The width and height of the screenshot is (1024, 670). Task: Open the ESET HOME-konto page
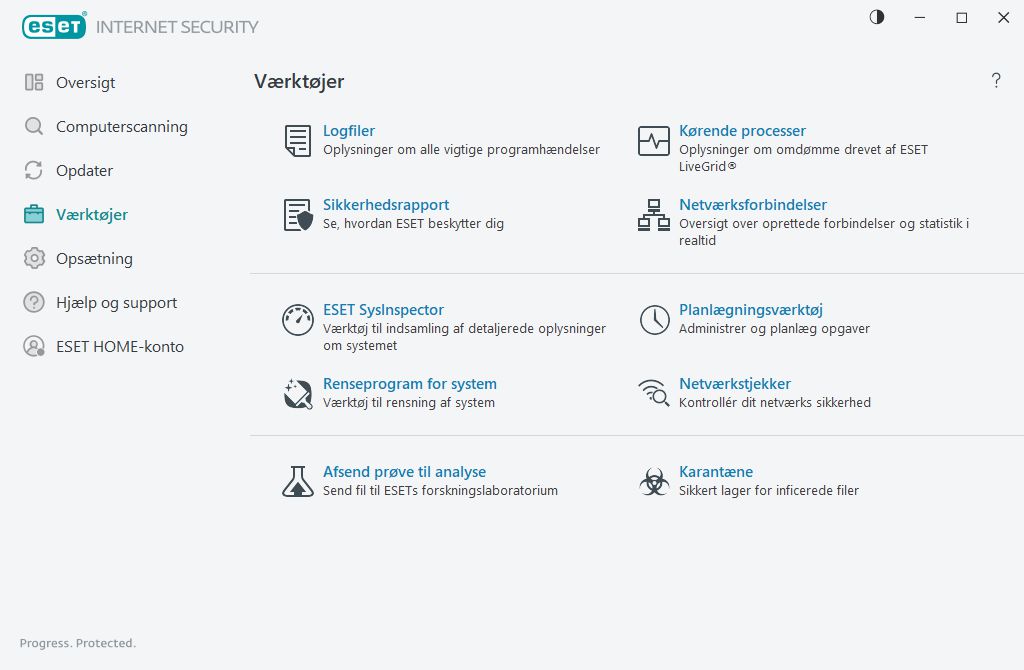[x=120, y=347]
